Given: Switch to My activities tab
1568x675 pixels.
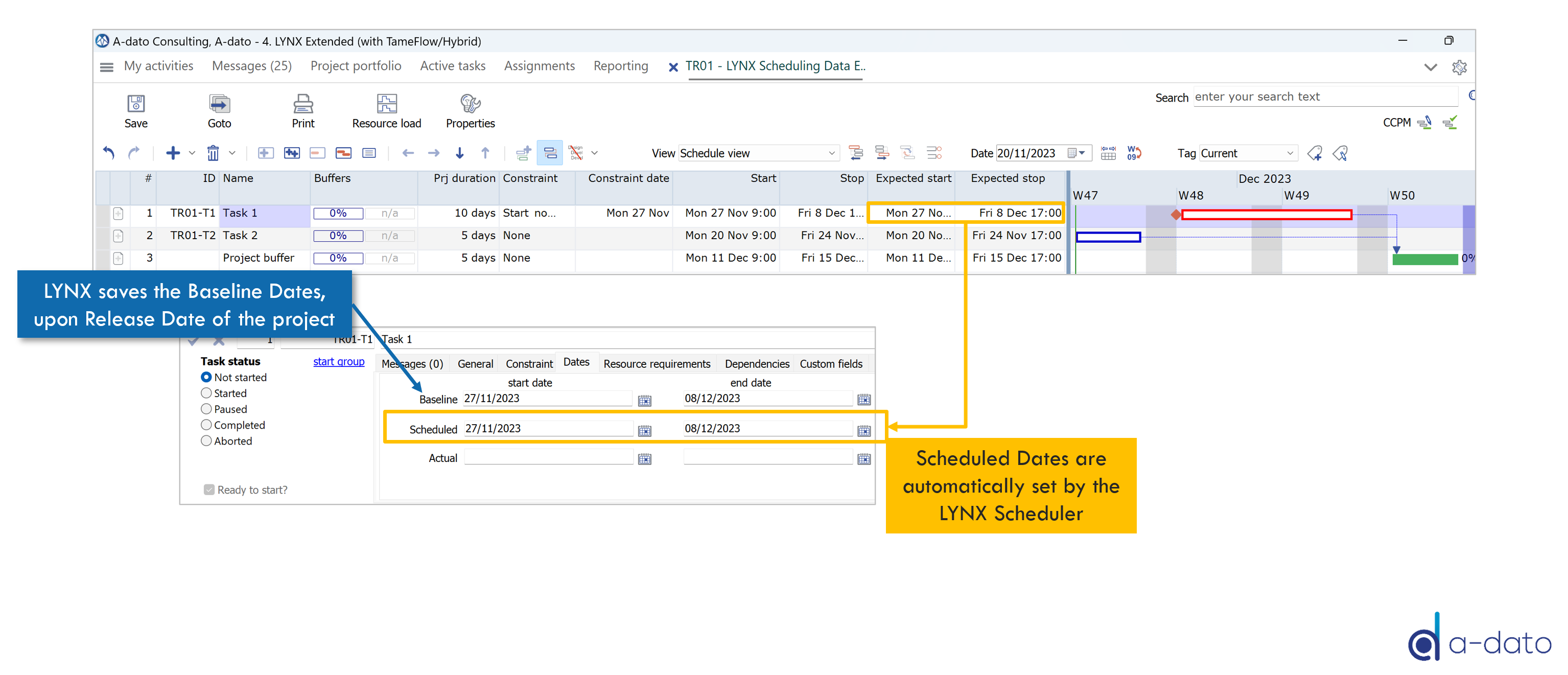Looking at the screenshot, I should (158, 66).
